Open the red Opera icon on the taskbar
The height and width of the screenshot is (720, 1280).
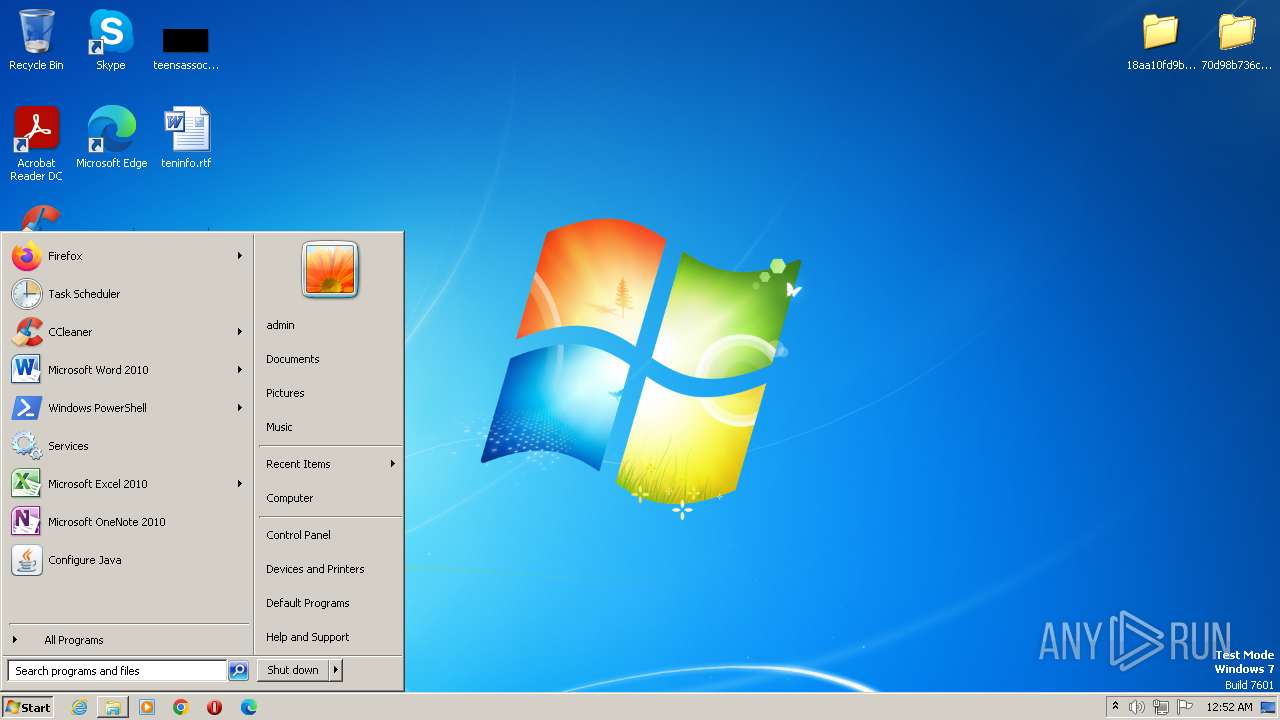(x=214, y=707)
